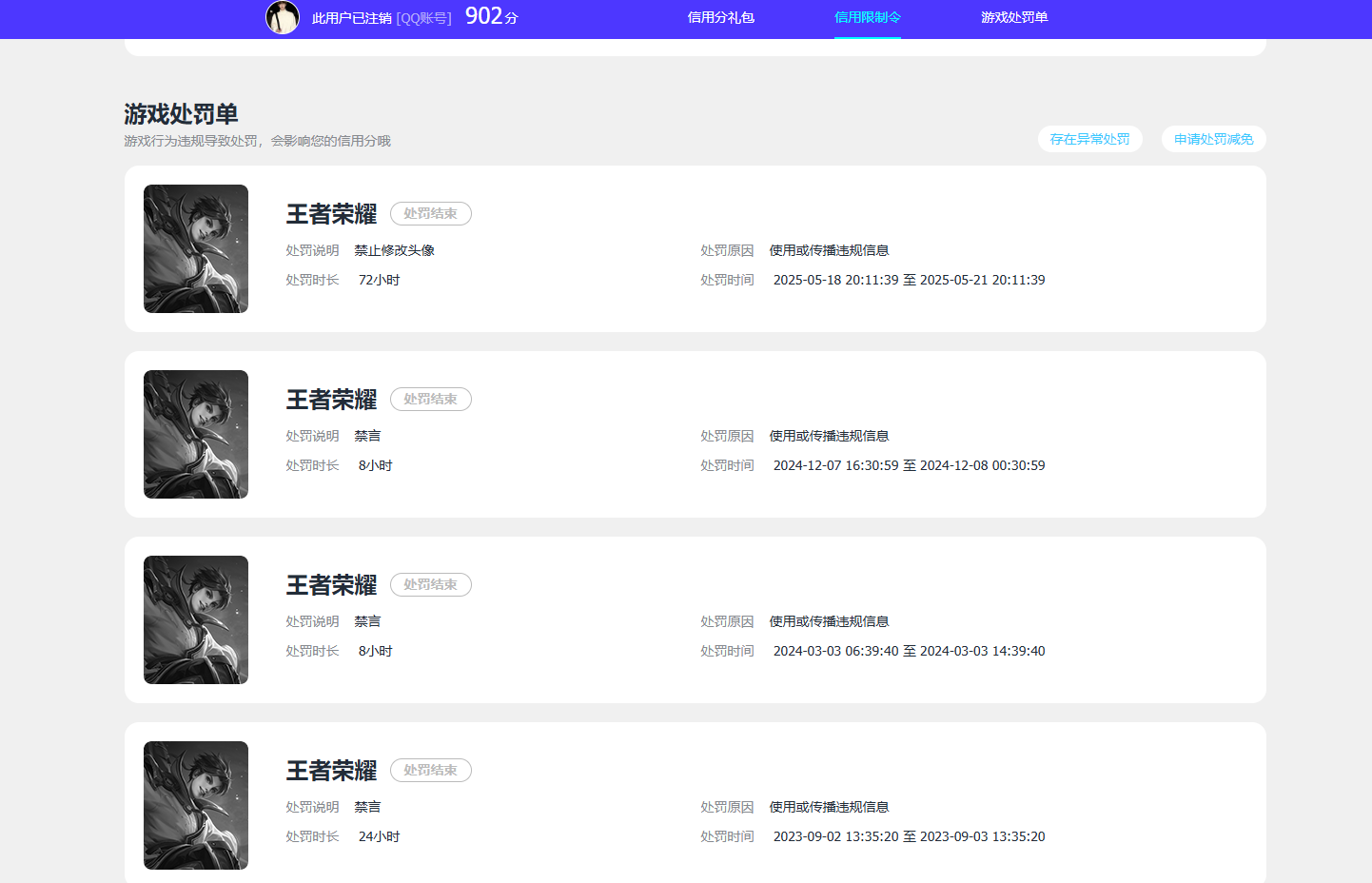Viewport: 1372px width, 883px height.
Task: Click the 处罚结束 badge on the second card
Action: tap(430, 399)
